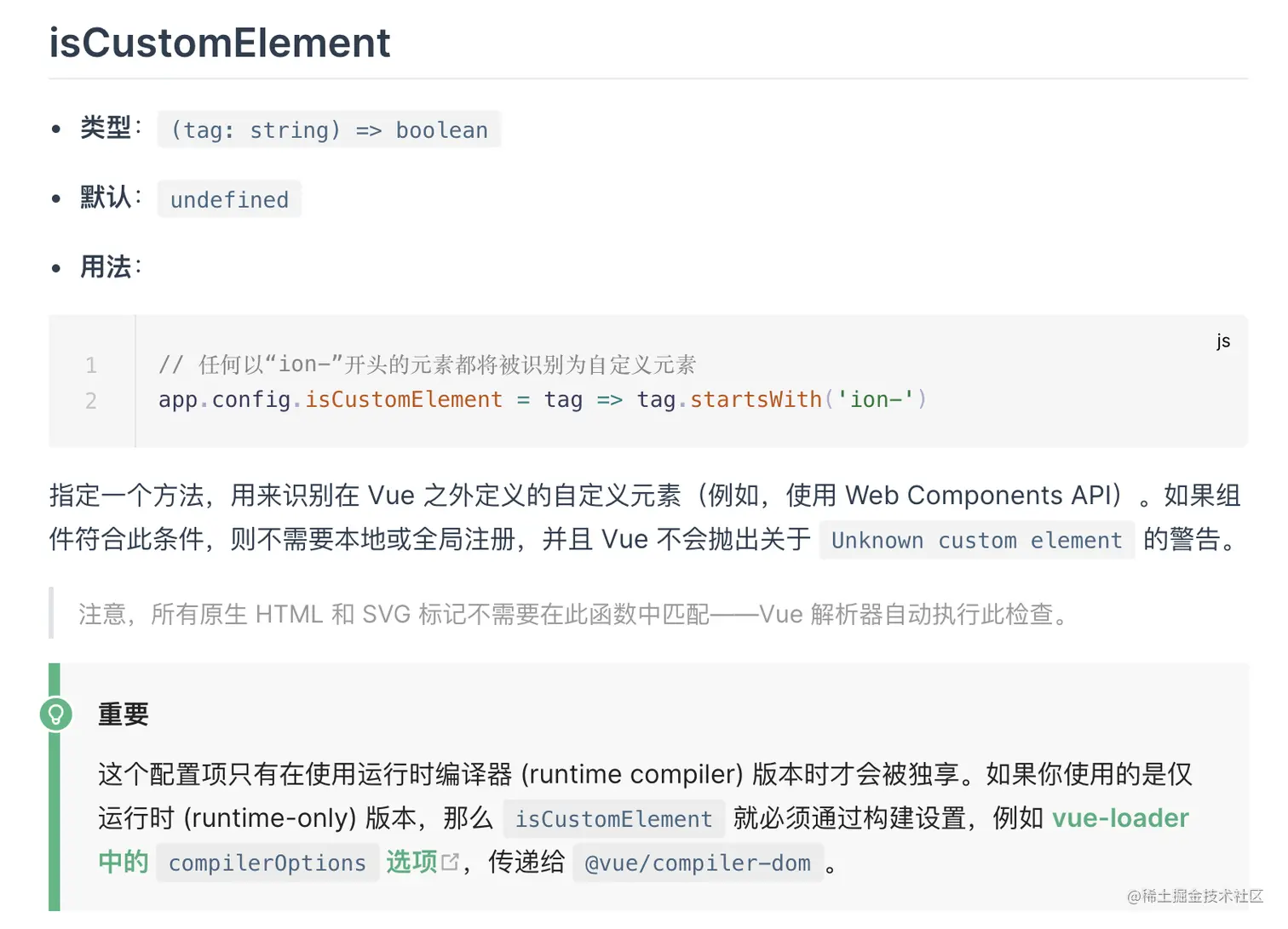
Task: Click the app.config.isCustomElement code line
Action: [543, 399]
